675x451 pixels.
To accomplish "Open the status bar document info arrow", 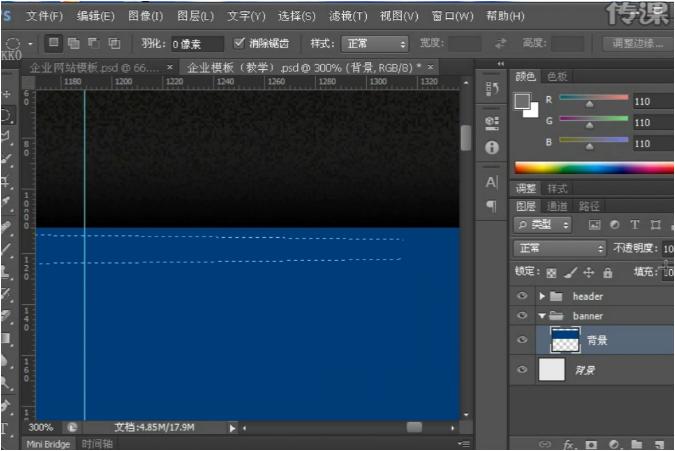I will pyautogui.click(x=232, y=428).
